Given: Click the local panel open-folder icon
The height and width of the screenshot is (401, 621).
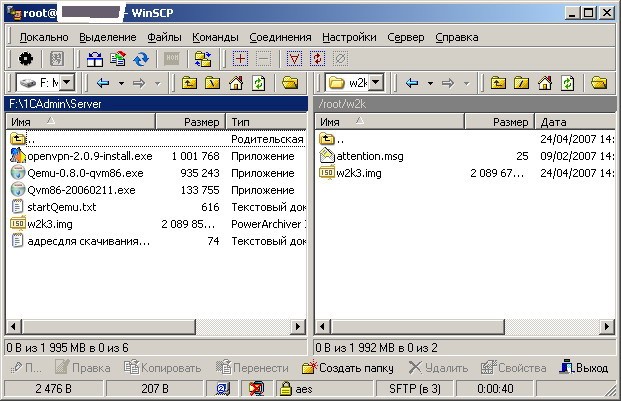Looking at the screenshot, I should [290, 83].
